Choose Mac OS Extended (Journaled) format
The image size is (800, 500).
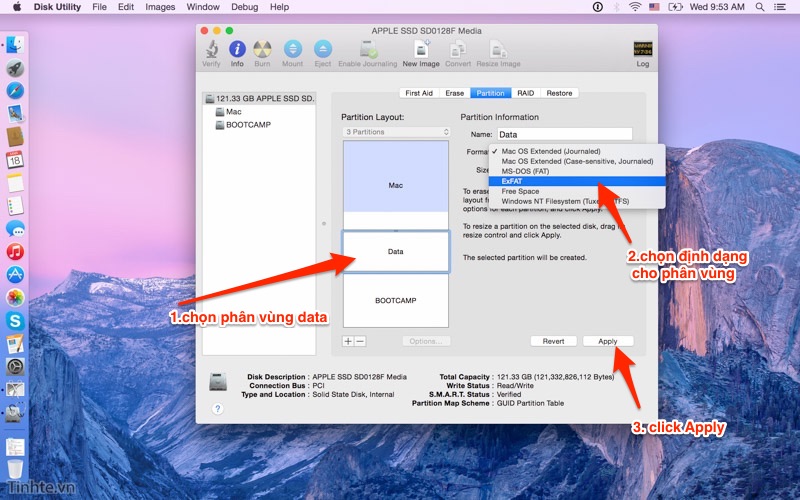pyautogui.click(x=577, y=151)
